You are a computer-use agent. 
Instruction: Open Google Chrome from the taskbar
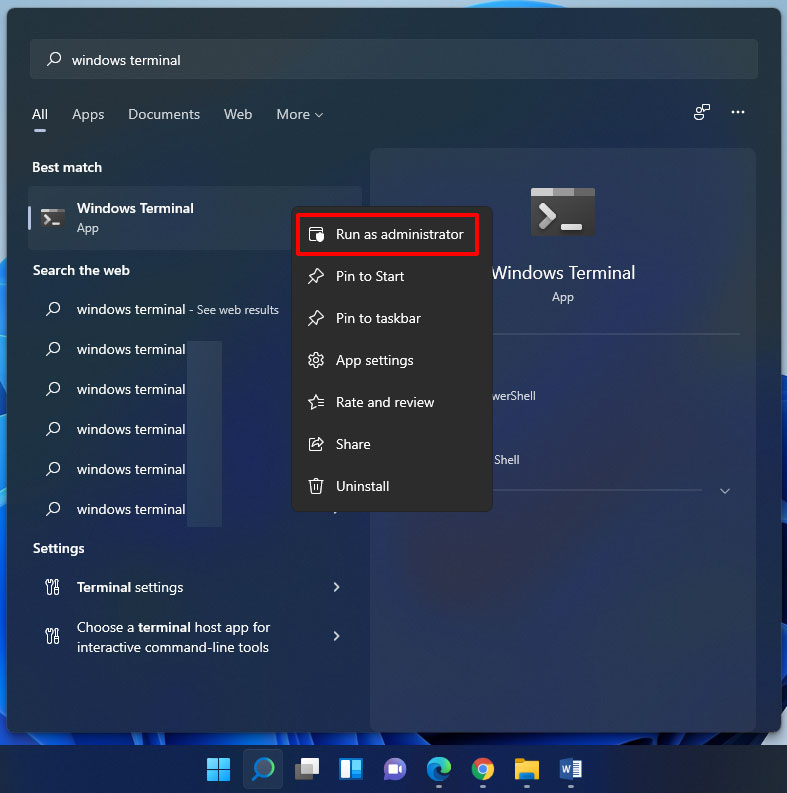483,769
